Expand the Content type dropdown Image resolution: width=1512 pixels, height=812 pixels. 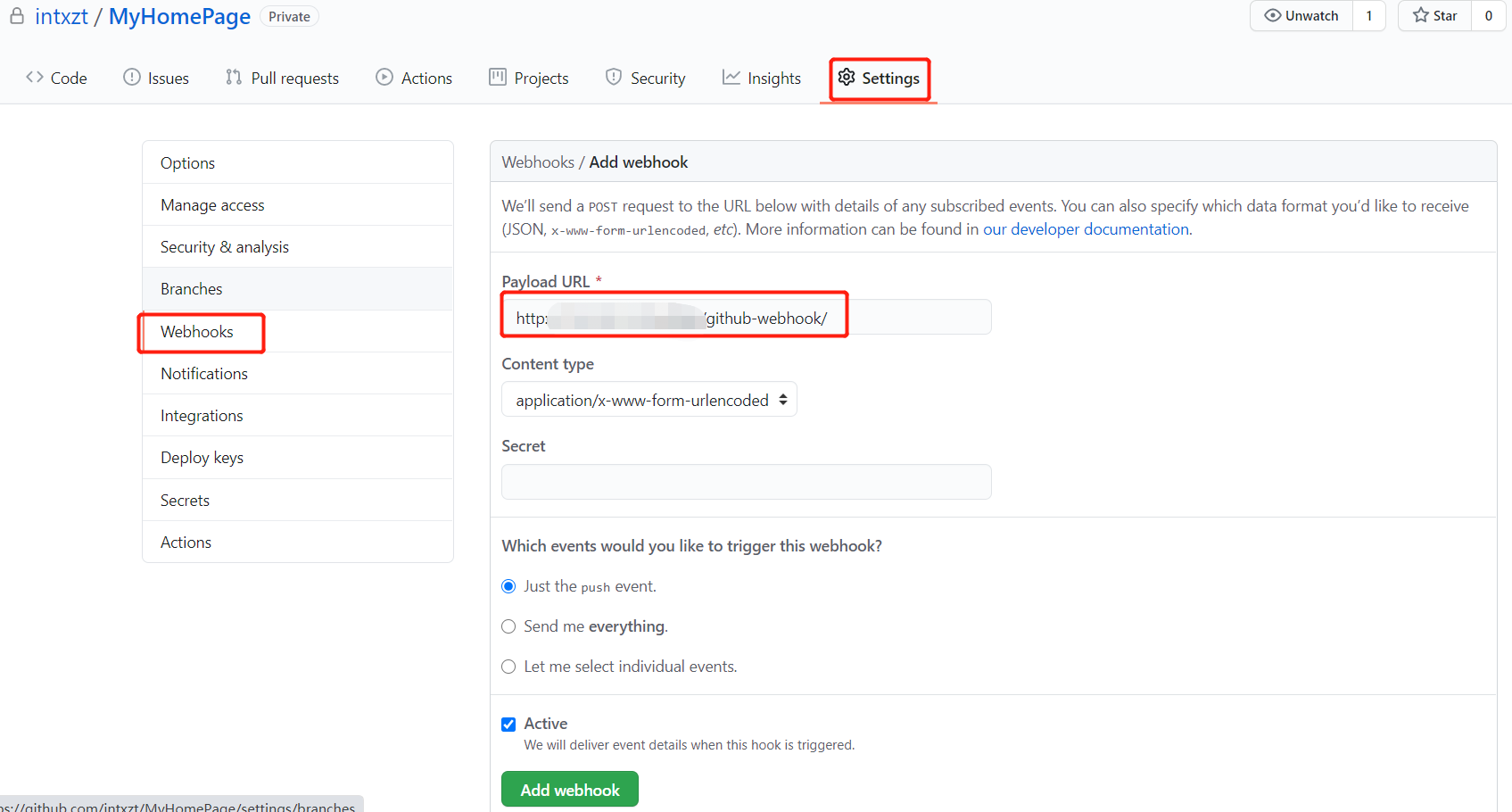tap(649, 400)
